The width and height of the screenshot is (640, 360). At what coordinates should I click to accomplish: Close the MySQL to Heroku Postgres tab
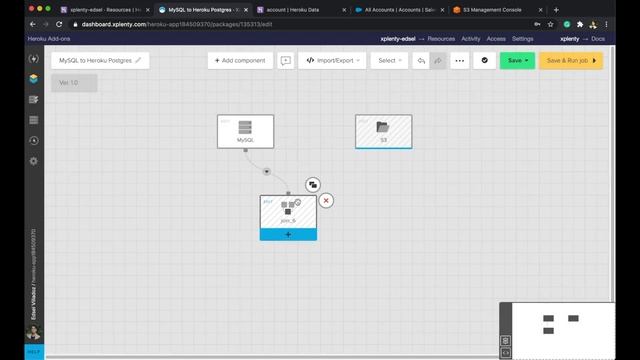pos(246,10)
